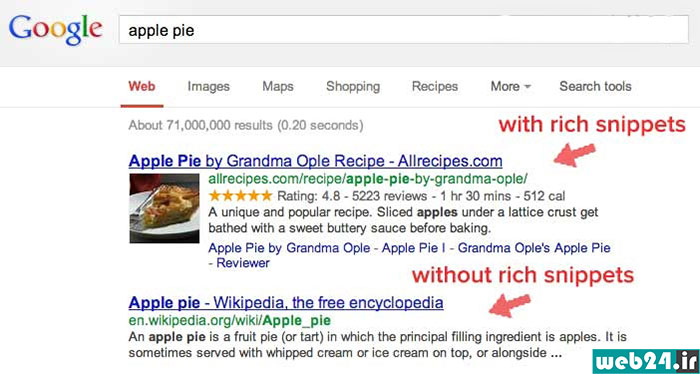Open the Wikipedia Apple pie result
Screen dimensions: 700x374
pos(286,303)
